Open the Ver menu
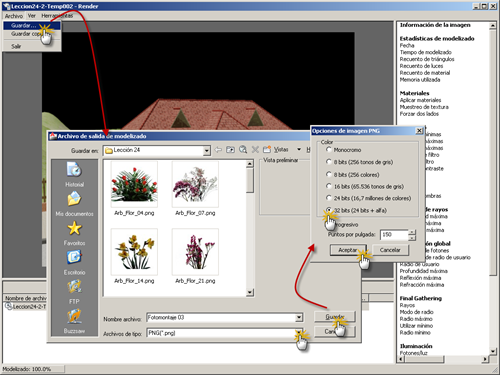Image resolution: width=500 pixels, height=375 pixels. tap(32, 16)
